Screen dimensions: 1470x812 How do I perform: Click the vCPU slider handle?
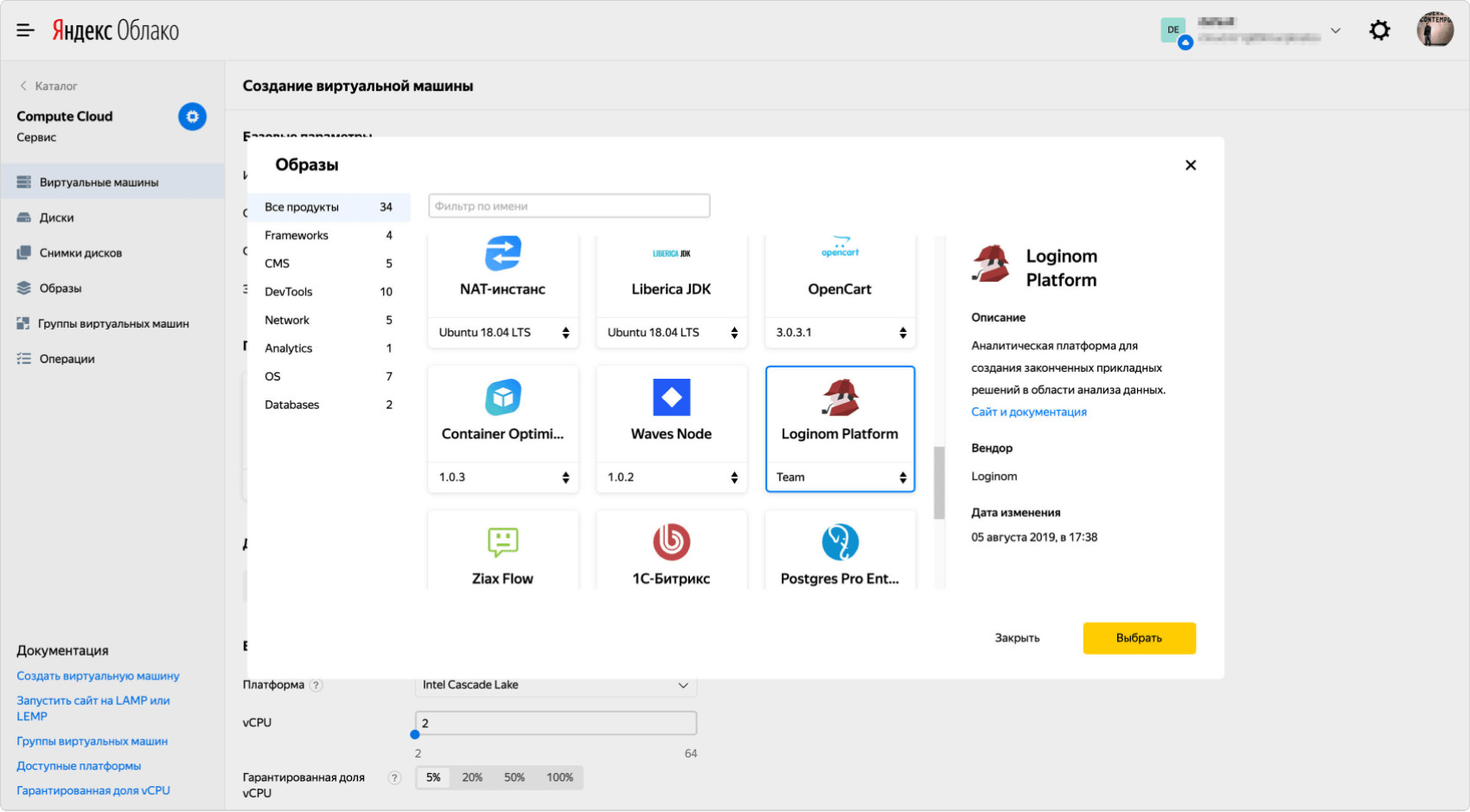415,734
